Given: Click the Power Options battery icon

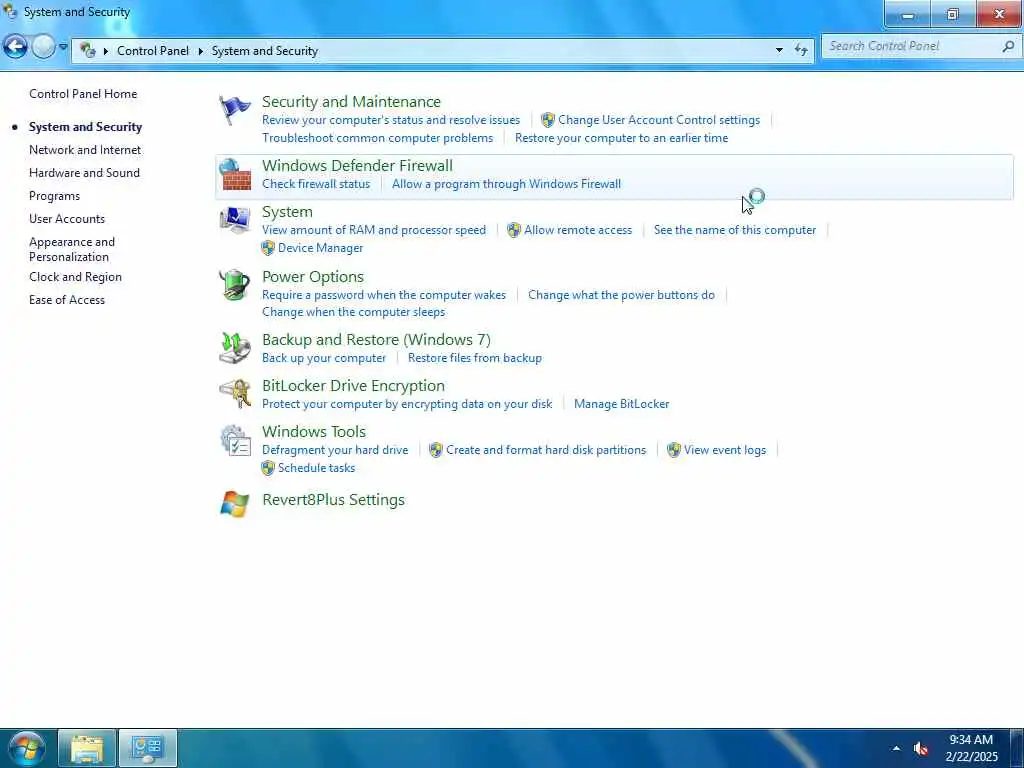Looking at the screenshot, I should click(x=234, y=285).
